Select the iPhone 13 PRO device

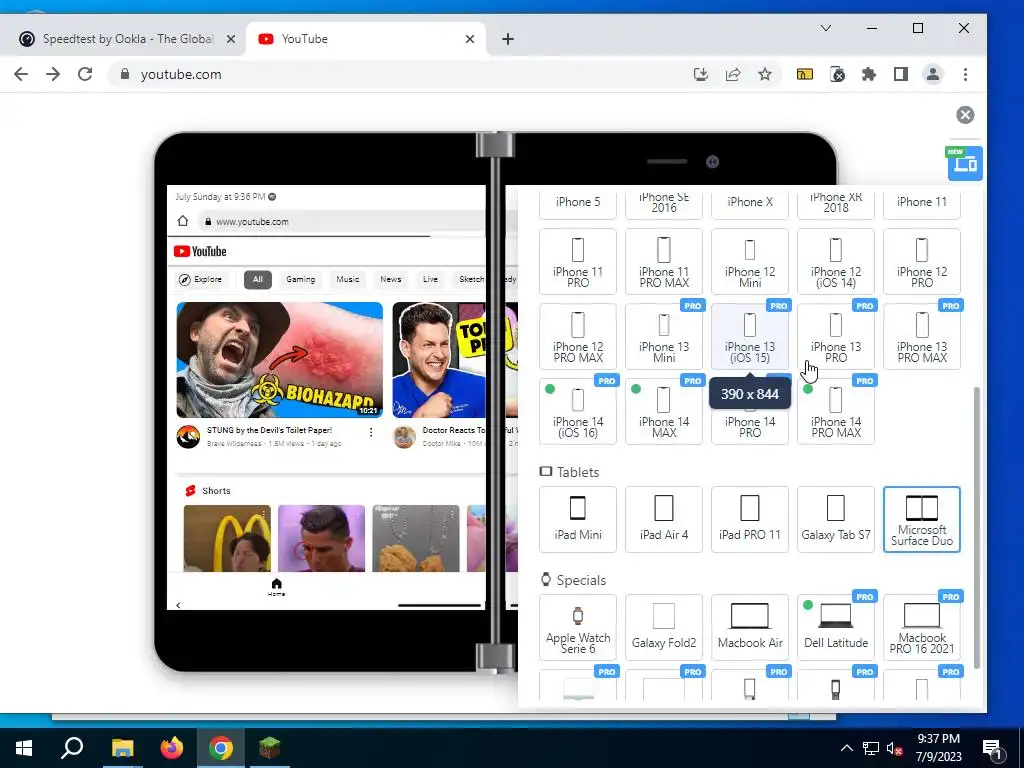(x=836, y=336)
